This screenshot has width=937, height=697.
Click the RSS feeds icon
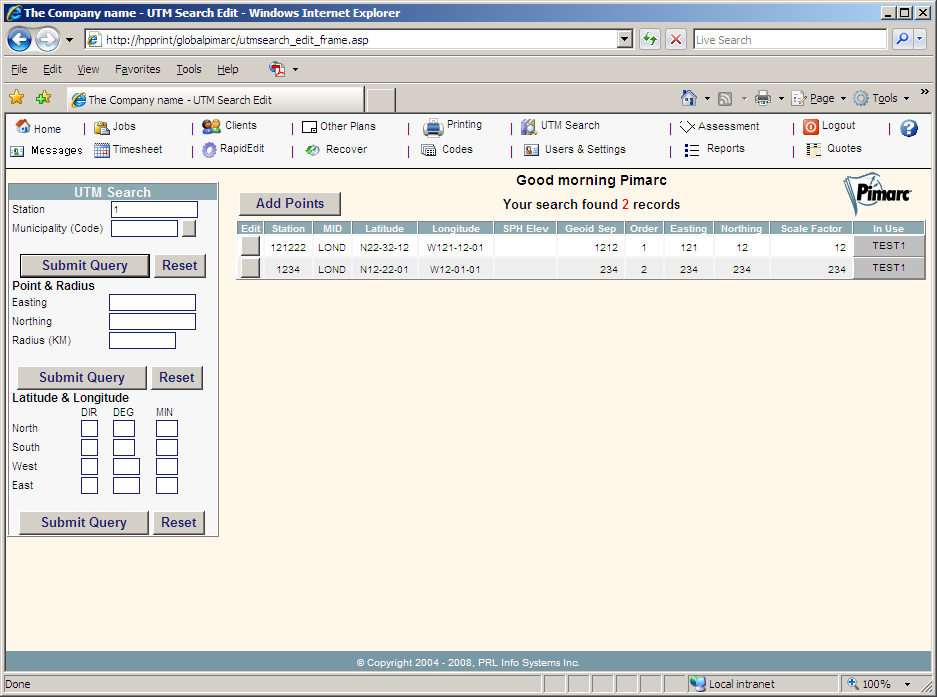click(x=725, y=99)
